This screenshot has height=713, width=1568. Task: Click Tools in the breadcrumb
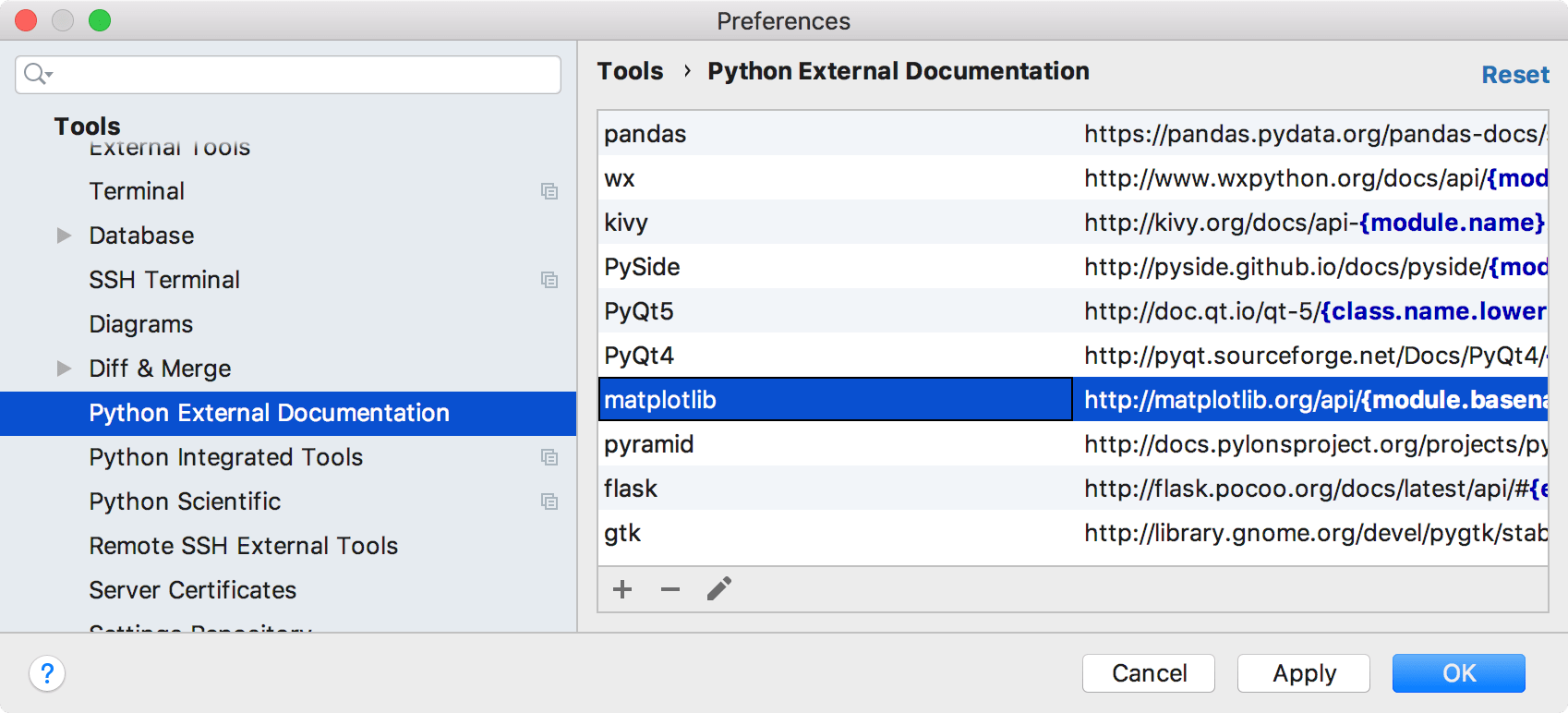[x=630, y=71]
